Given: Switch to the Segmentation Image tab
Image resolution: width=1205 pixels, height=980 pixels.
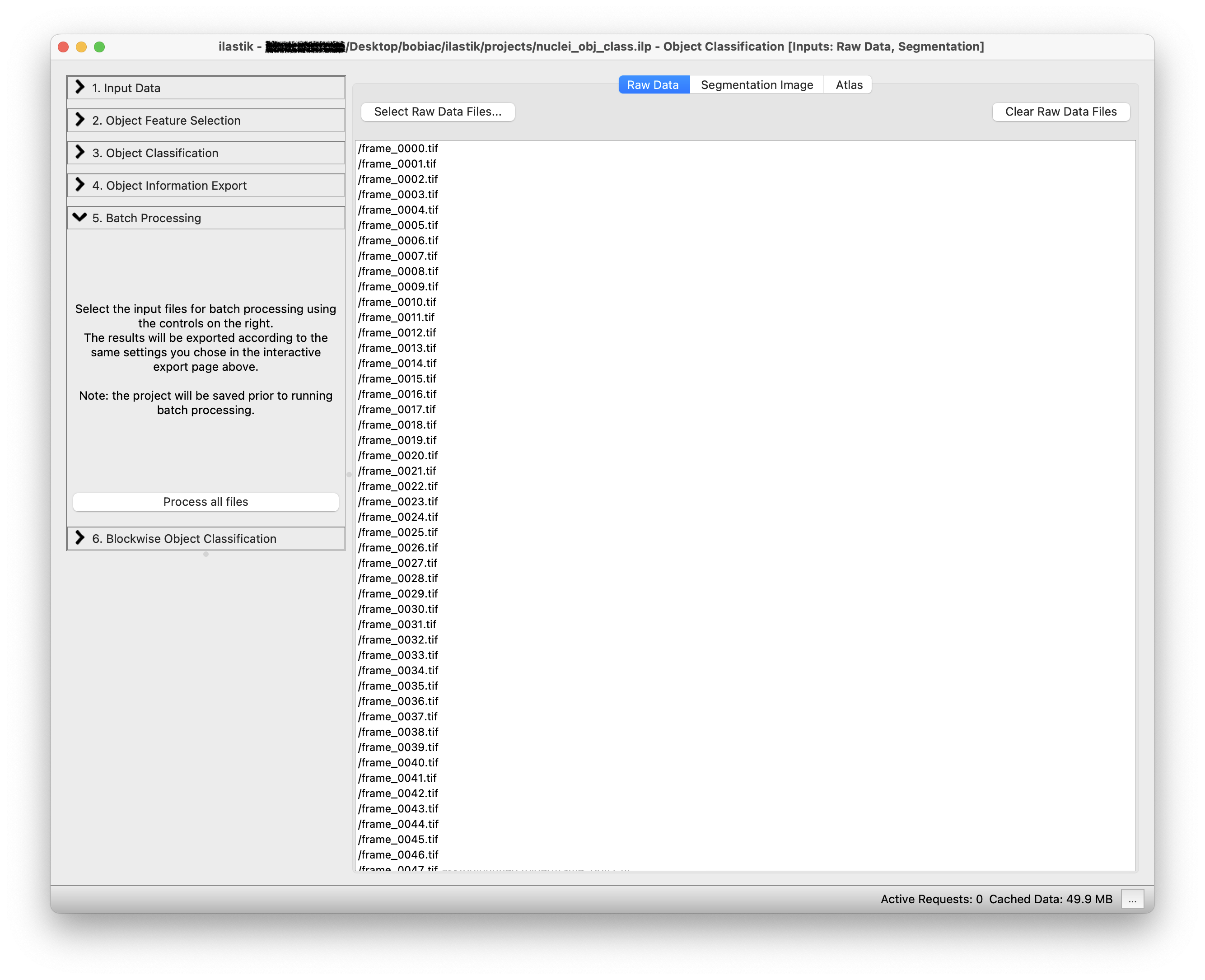Looking at the screenshot, I should point(757,85).
